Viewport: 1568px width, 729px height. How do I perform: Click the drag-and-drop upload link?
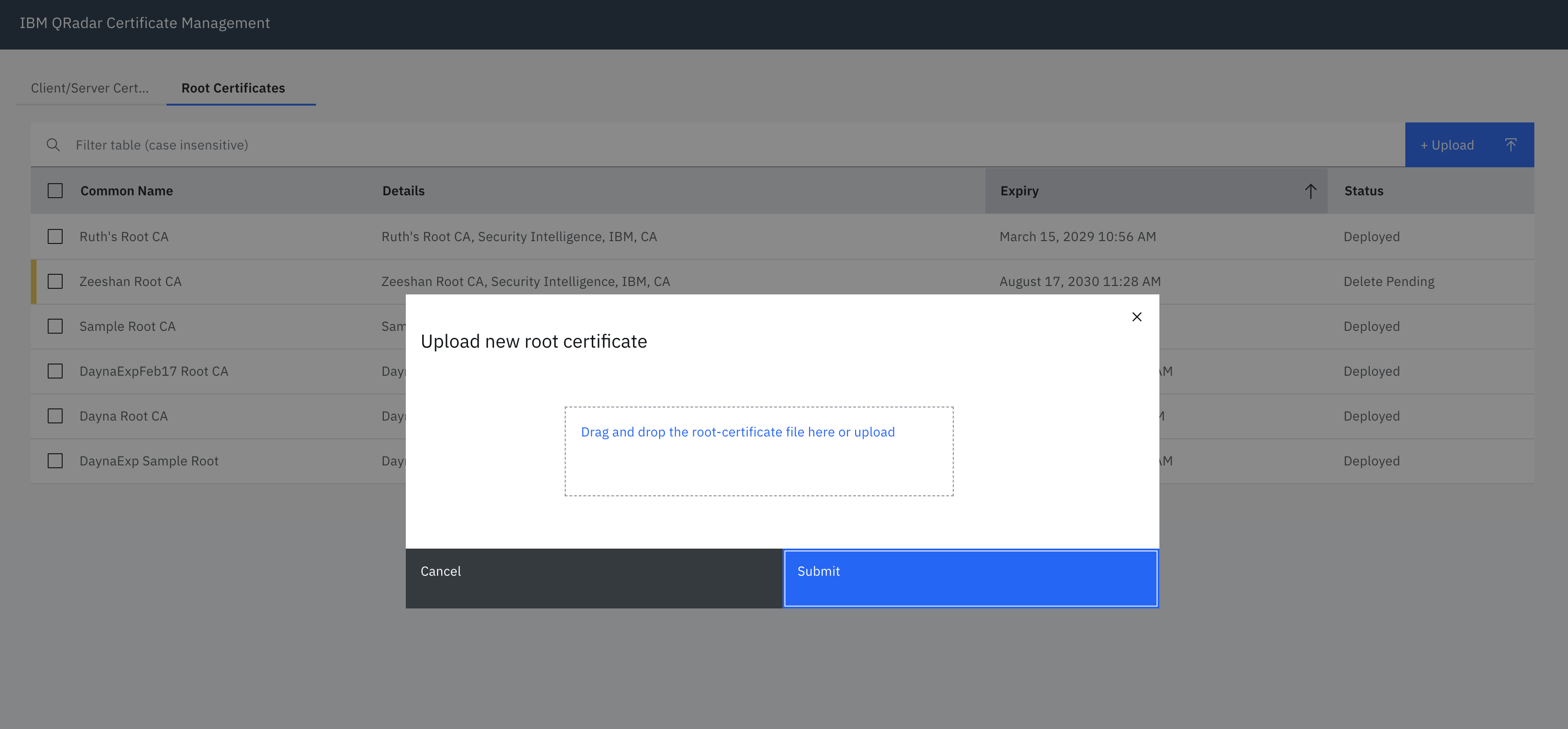738,431
